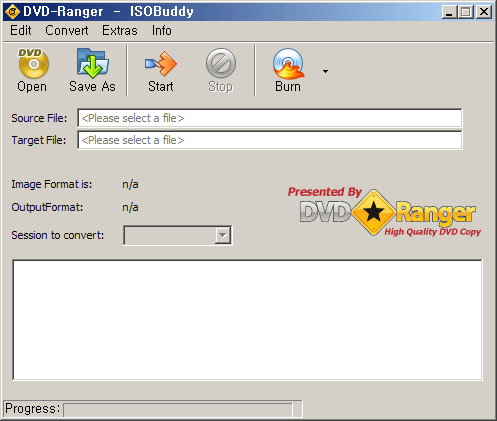Click the Progress label in status bar
This screenshot has width=497, height=421.
coord(32,409)
